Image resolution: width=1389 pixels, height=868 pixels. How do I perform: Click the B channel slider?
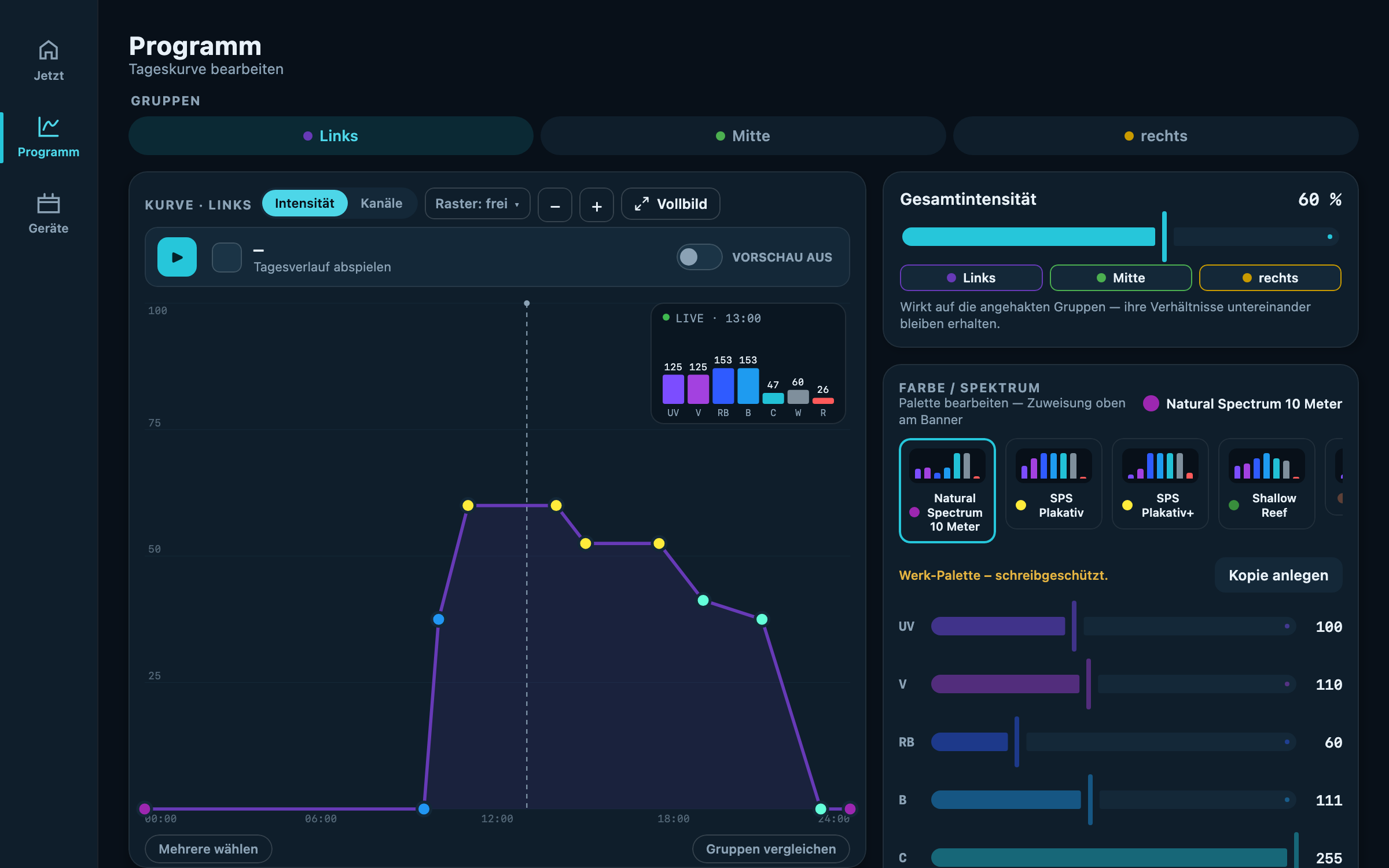1113,800
